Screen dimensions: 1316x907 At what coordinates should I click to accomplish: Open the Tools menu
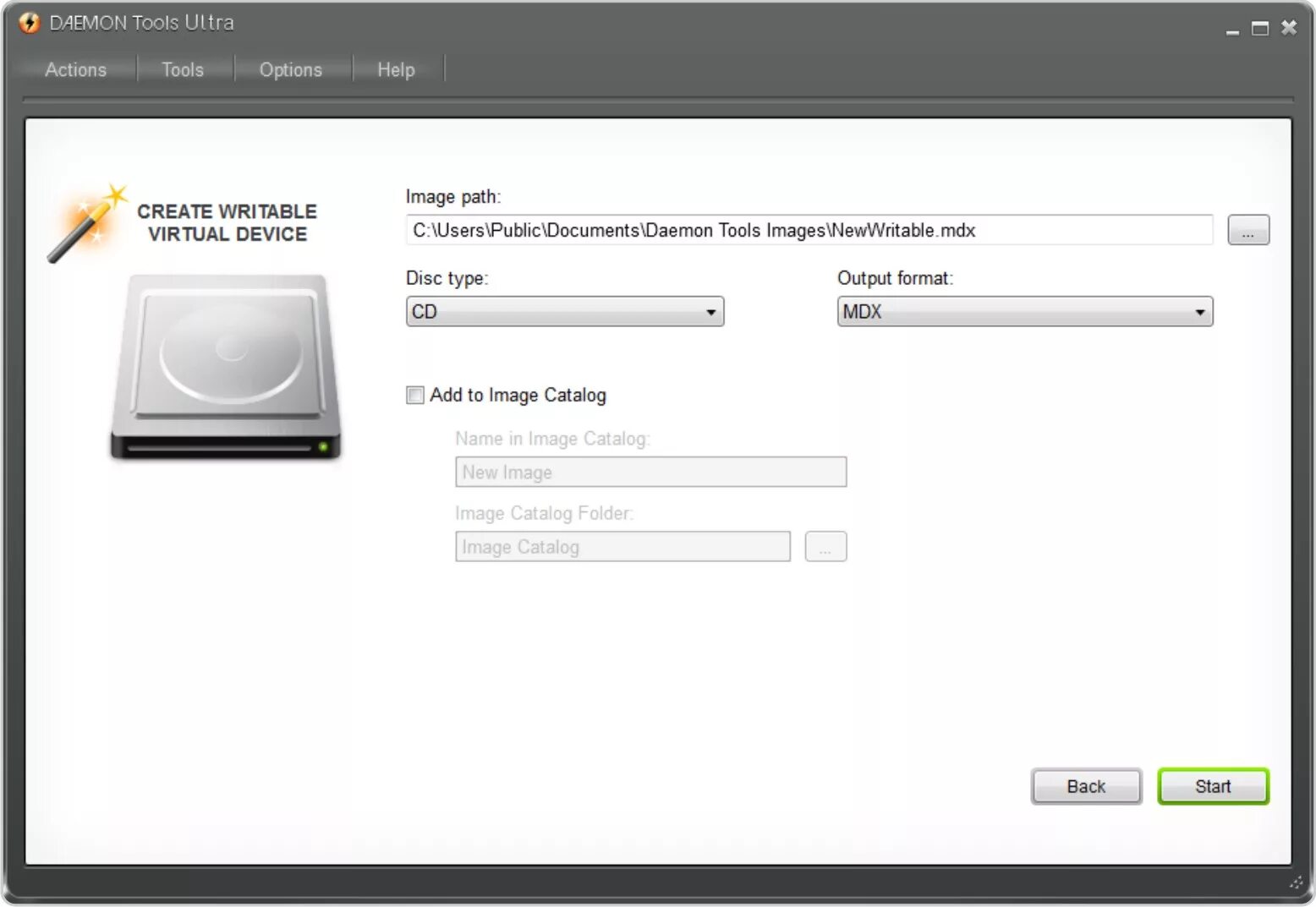tap(183, 69)
